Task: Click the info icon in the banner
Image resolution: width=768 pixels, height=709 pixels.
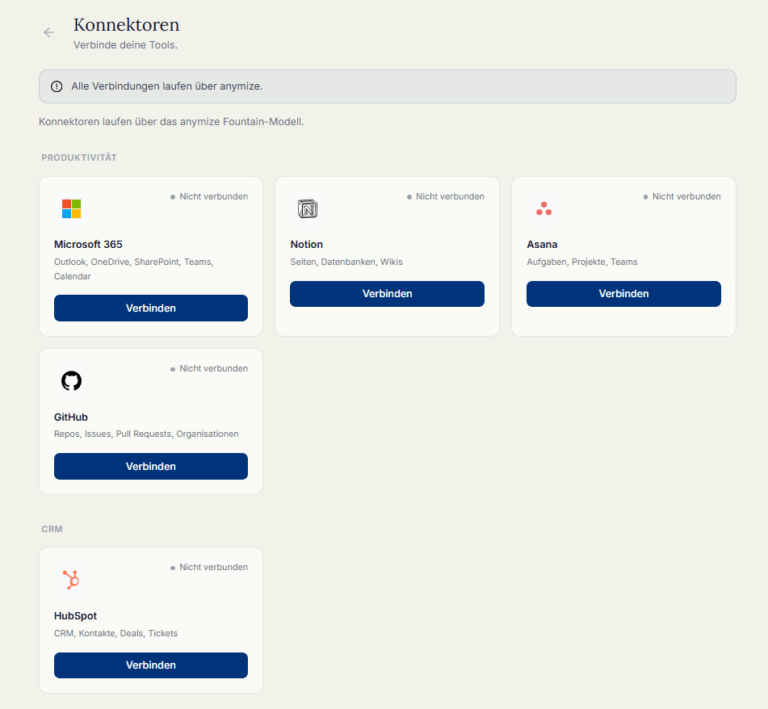Action: coord(57,86)
